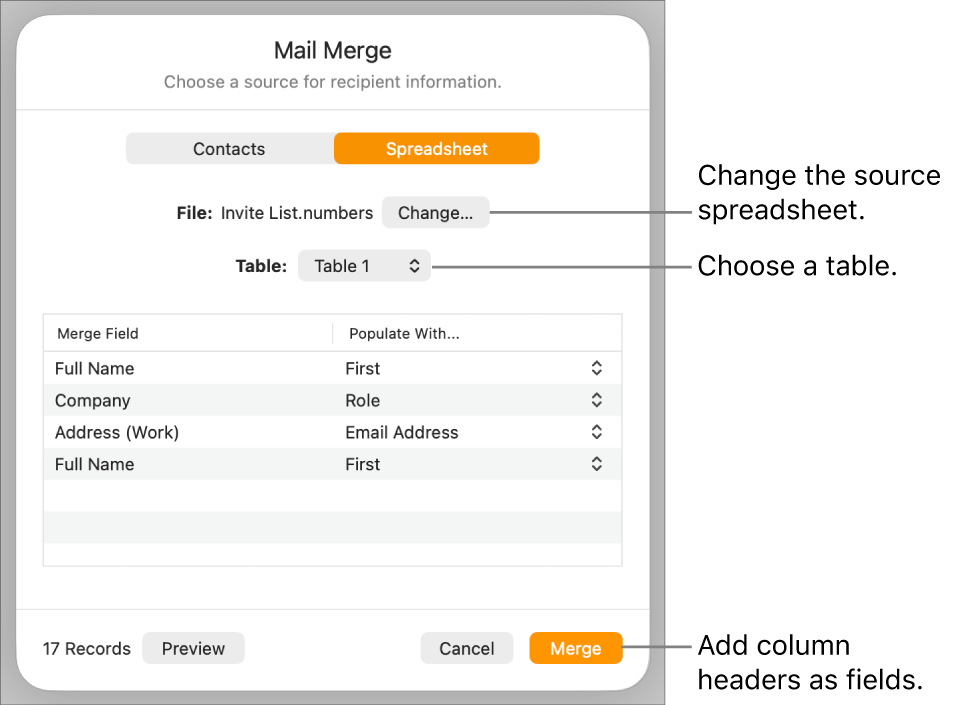The height and width of the screenshot is (705, 958).
Task: Switch to the Contacts tab
Action: coord(229,148)
